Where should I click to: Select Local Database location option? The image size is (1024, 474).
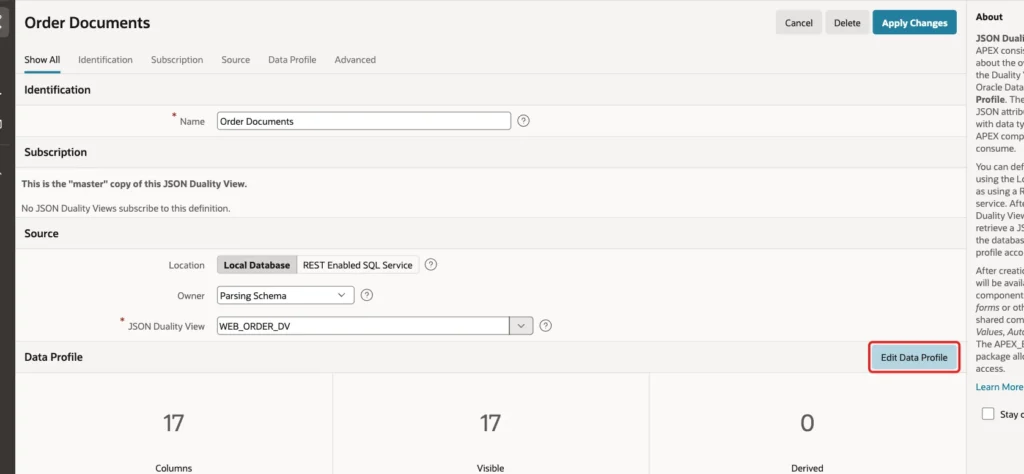coord(257,265)
